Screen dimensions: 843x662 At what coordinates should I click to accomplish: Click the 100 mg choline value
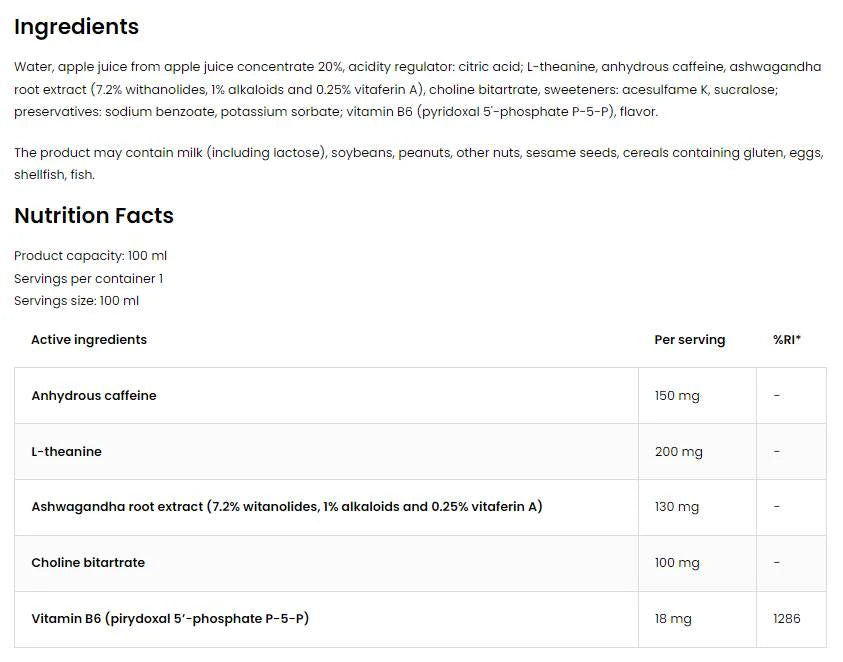677,563
